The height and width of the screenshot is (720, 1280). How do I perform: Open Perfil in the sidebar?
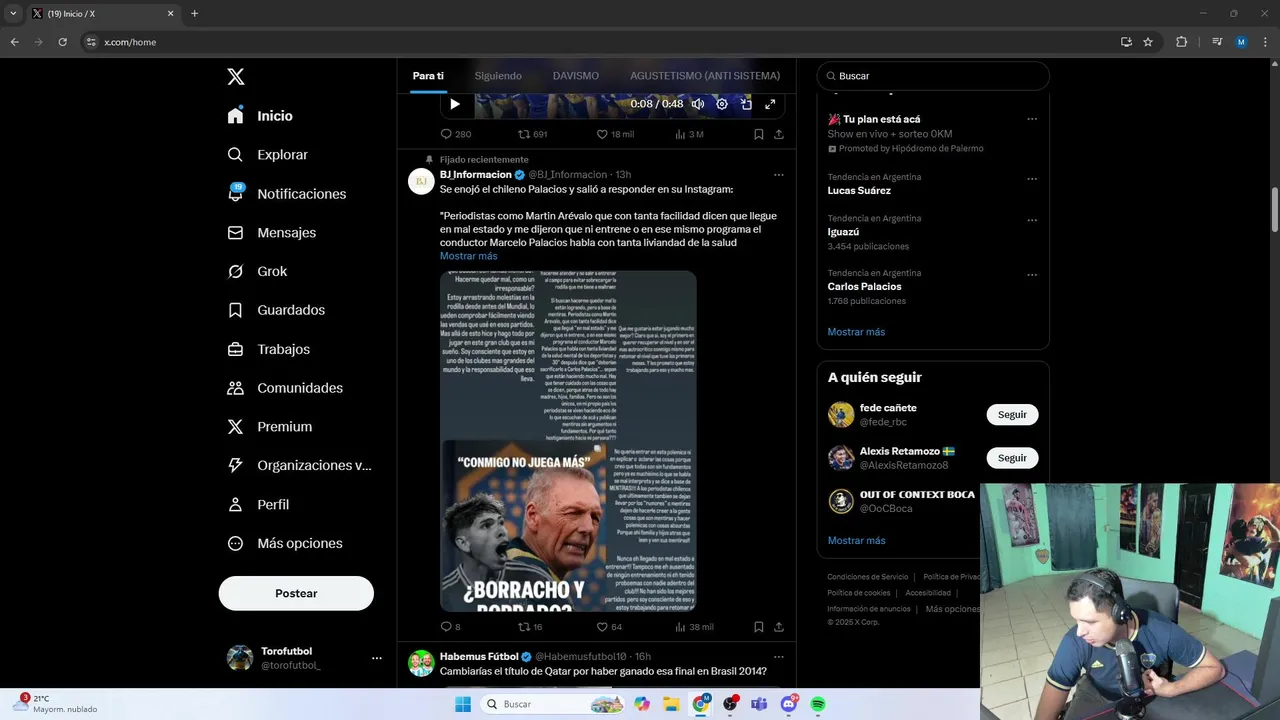pyautogui.click(x=258, y=504)
